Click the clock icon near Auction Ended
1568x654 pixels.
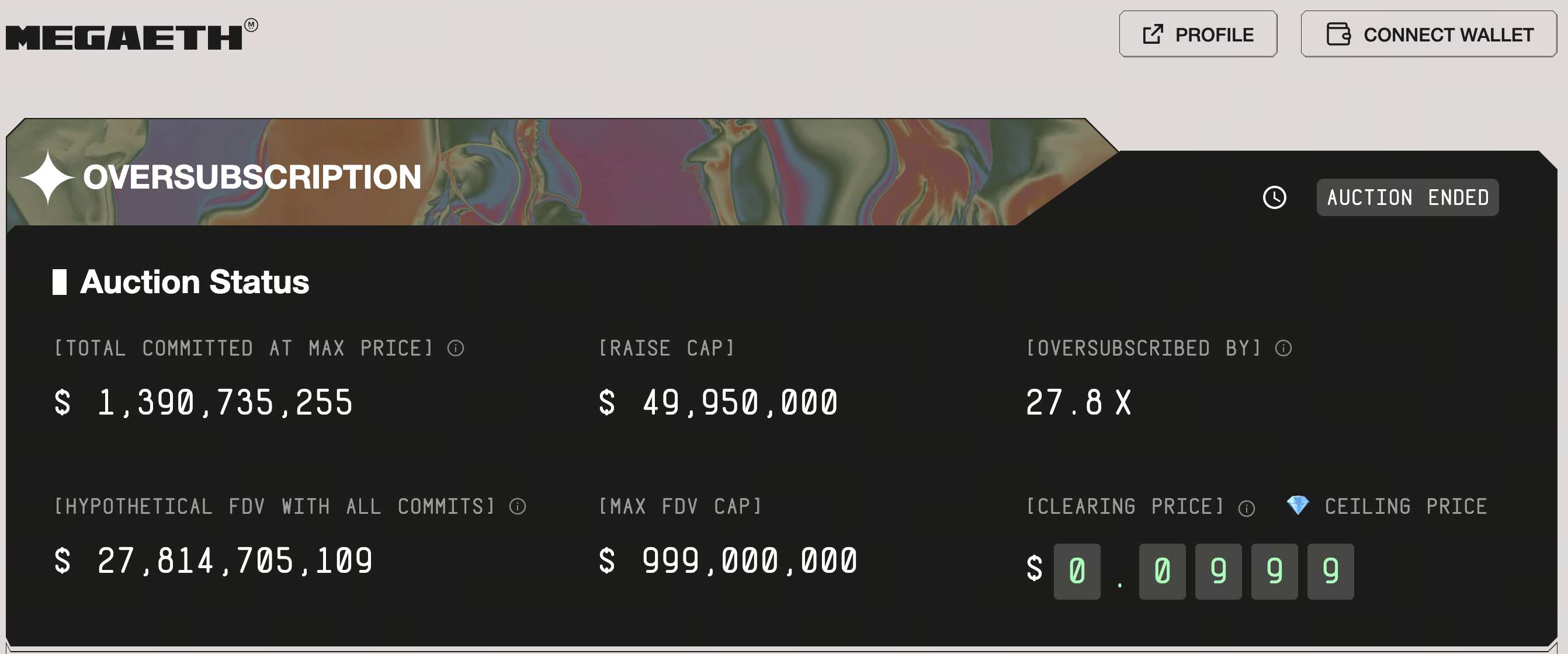[1275, 197]
